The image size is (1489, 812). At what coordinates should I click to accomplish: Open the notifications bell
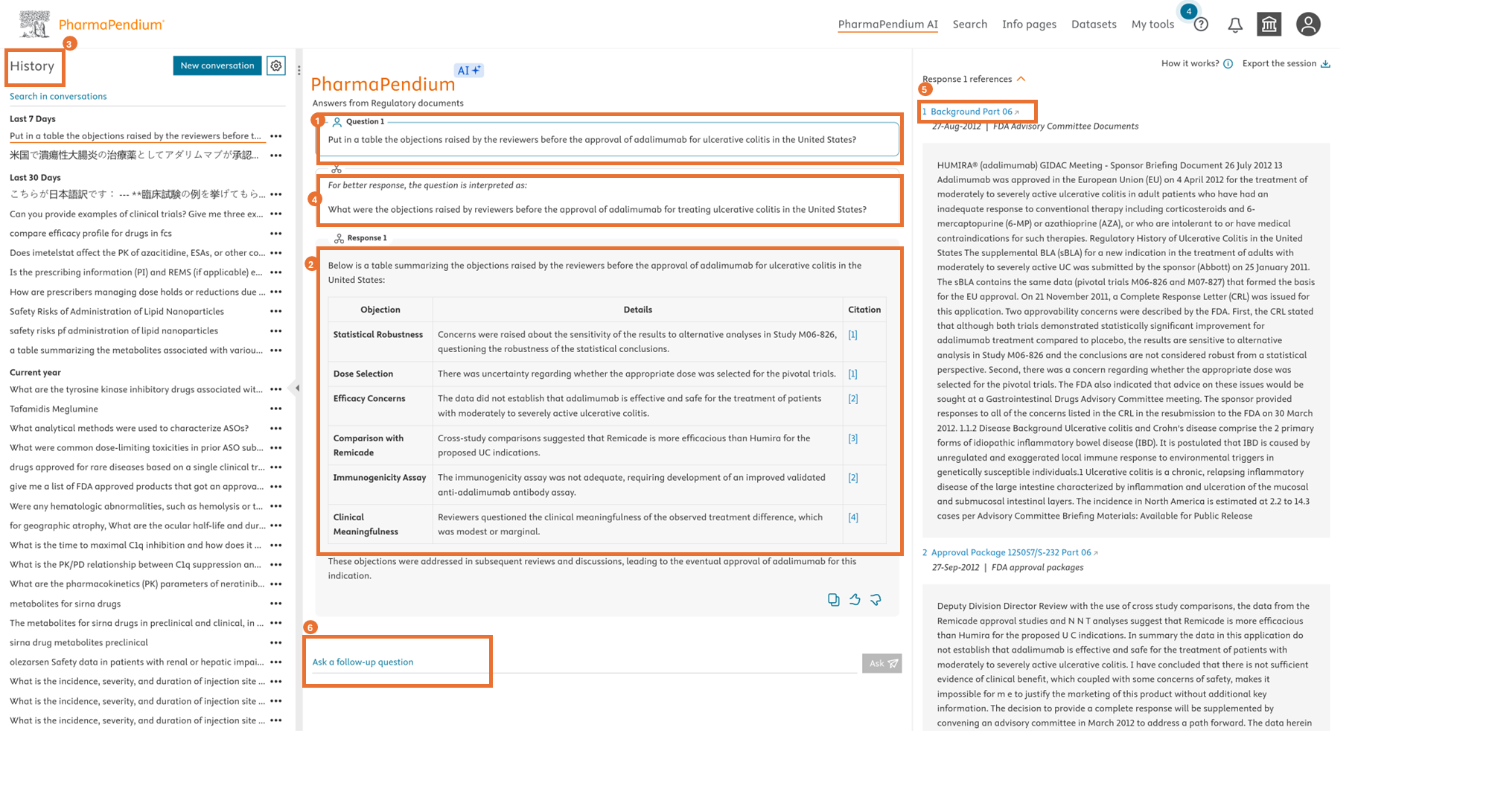[1235, 25]
